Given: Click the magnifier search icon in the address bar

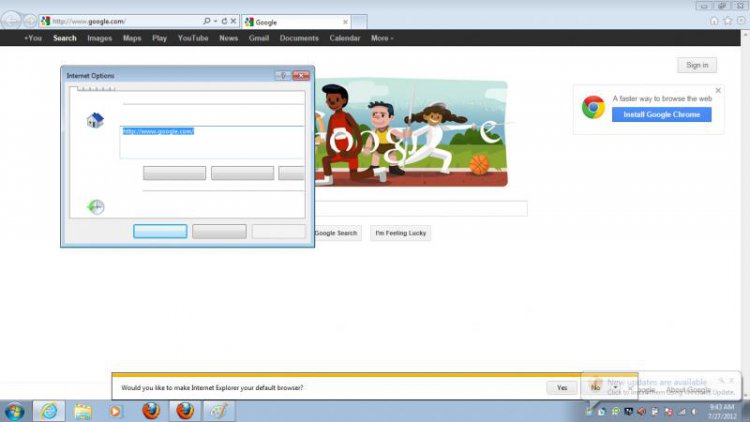Looking at the screenshot, I should point(206,21).
